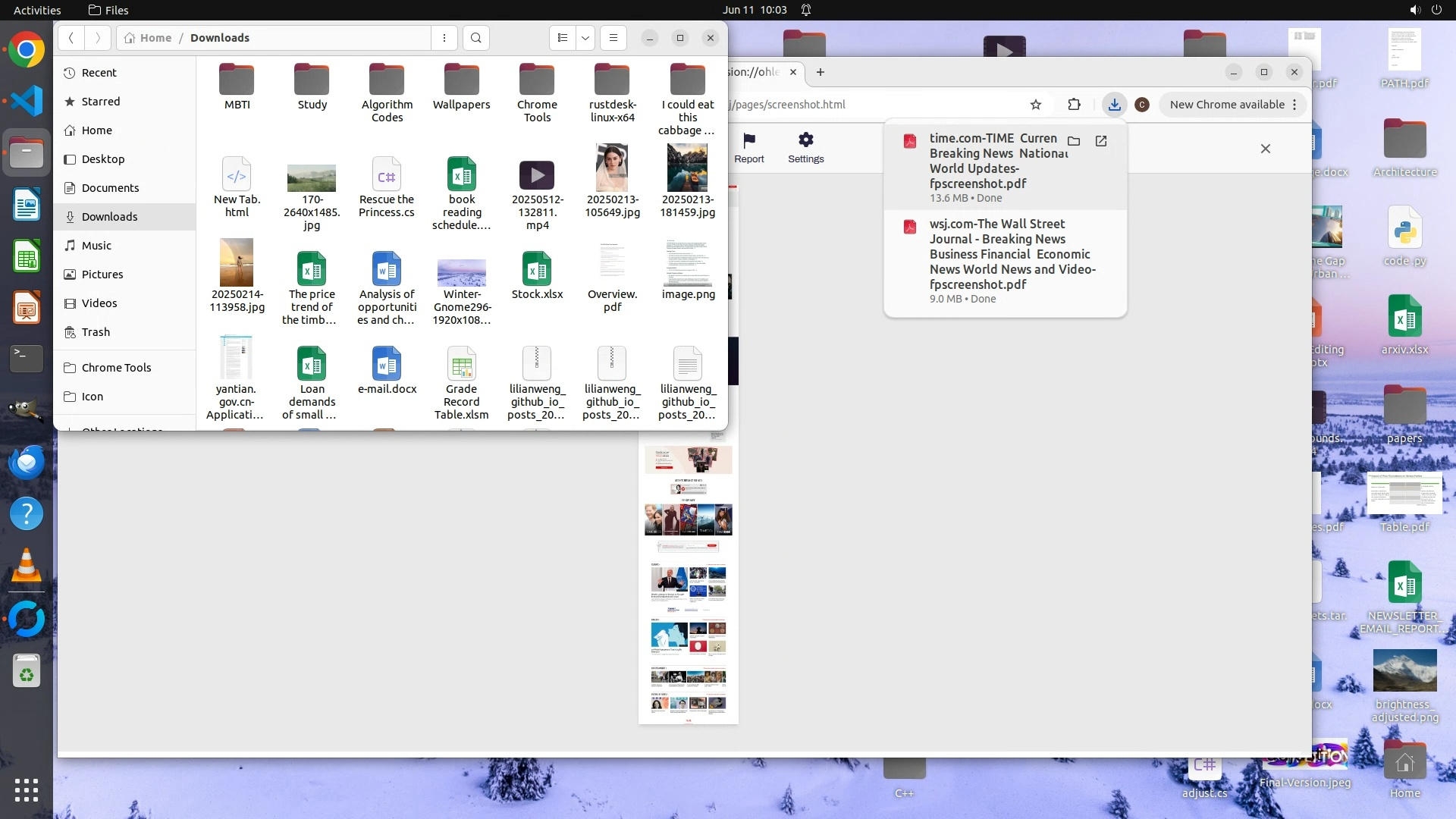Click the Chrome downloads icon
The image size is (1456, 819).
click(x=1114, y=105)
